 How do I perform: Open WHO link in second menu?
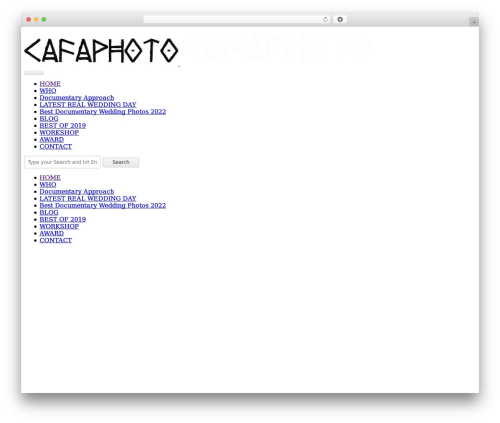[48, 185]
